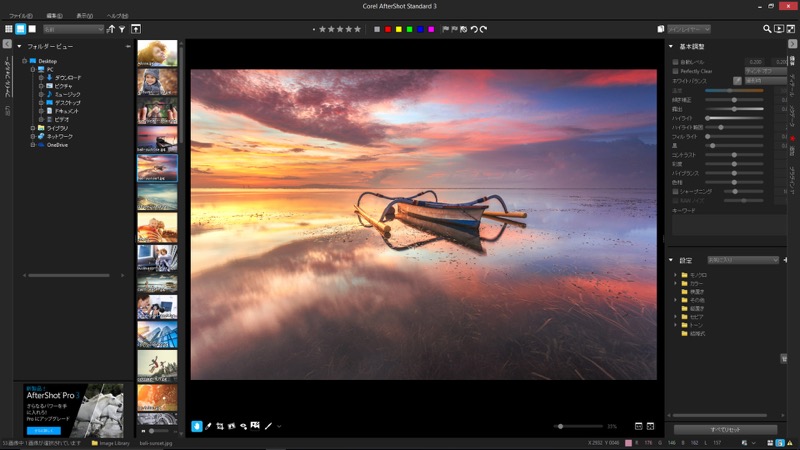Image resolution: width=800 pixels, height=450 pixels.
Task: Collapse the presets settings section triangle
Action: coord(671,260)
